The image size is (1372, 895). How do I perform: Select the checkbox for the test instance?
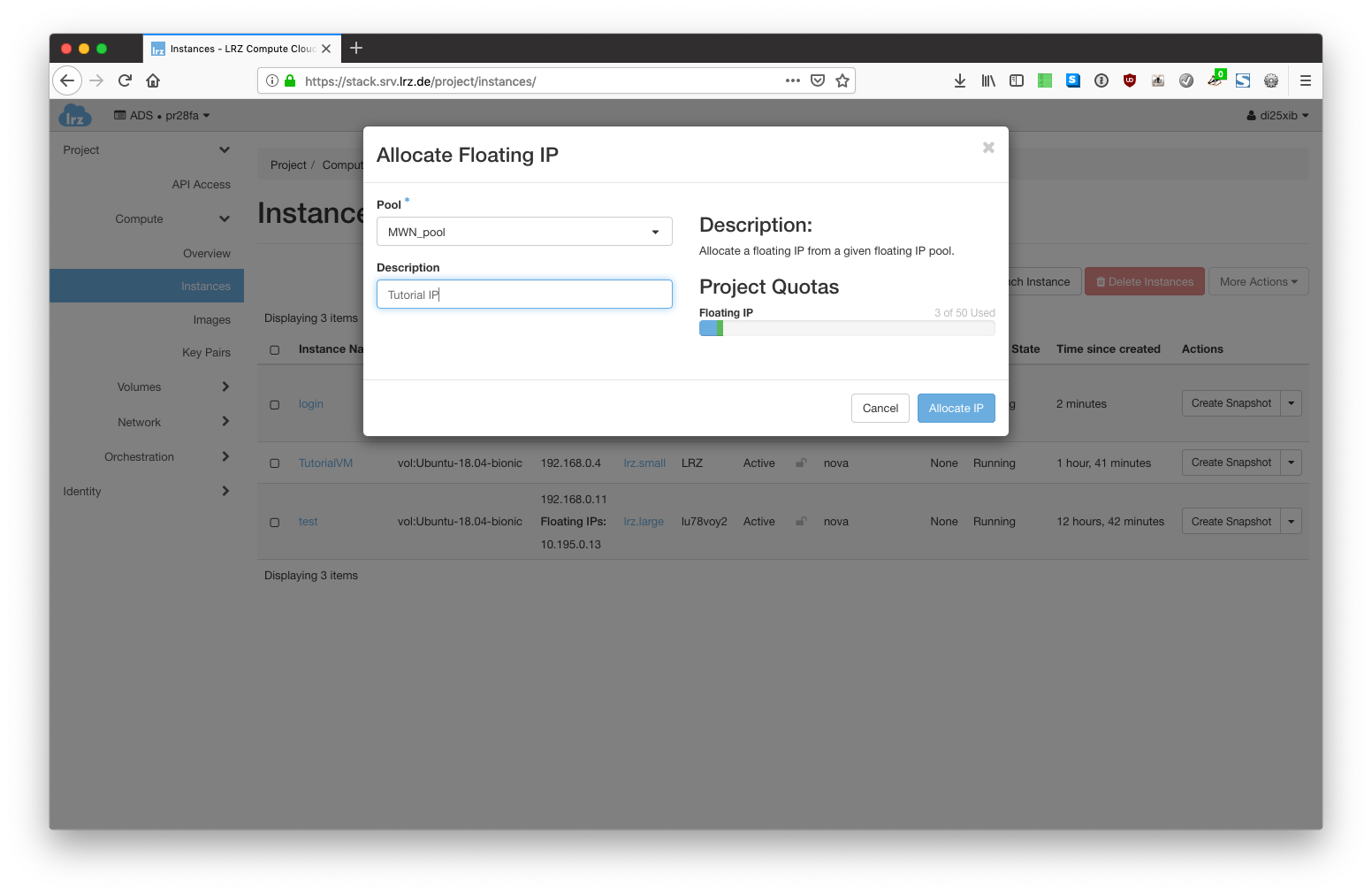tap(275, 522)
